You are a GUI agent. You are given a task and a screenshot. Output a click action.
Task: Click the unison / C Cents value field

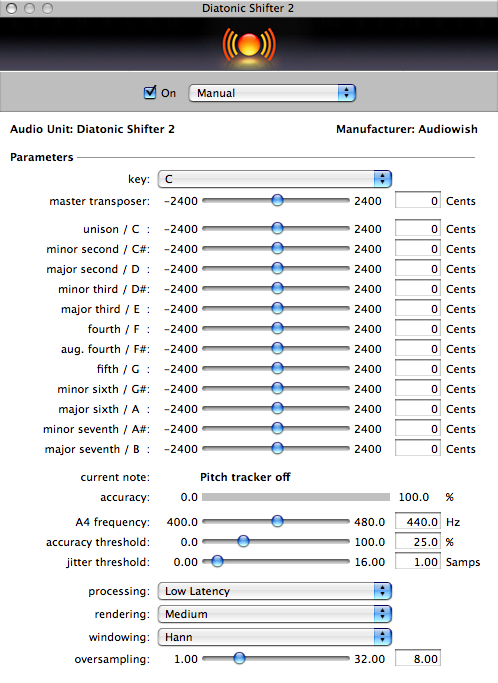pos(418,229)
